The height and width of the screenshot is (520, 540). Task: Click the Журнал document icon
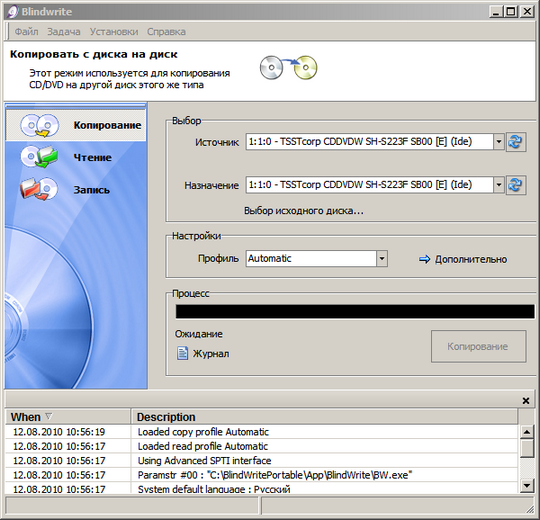(x=182, y=353)
